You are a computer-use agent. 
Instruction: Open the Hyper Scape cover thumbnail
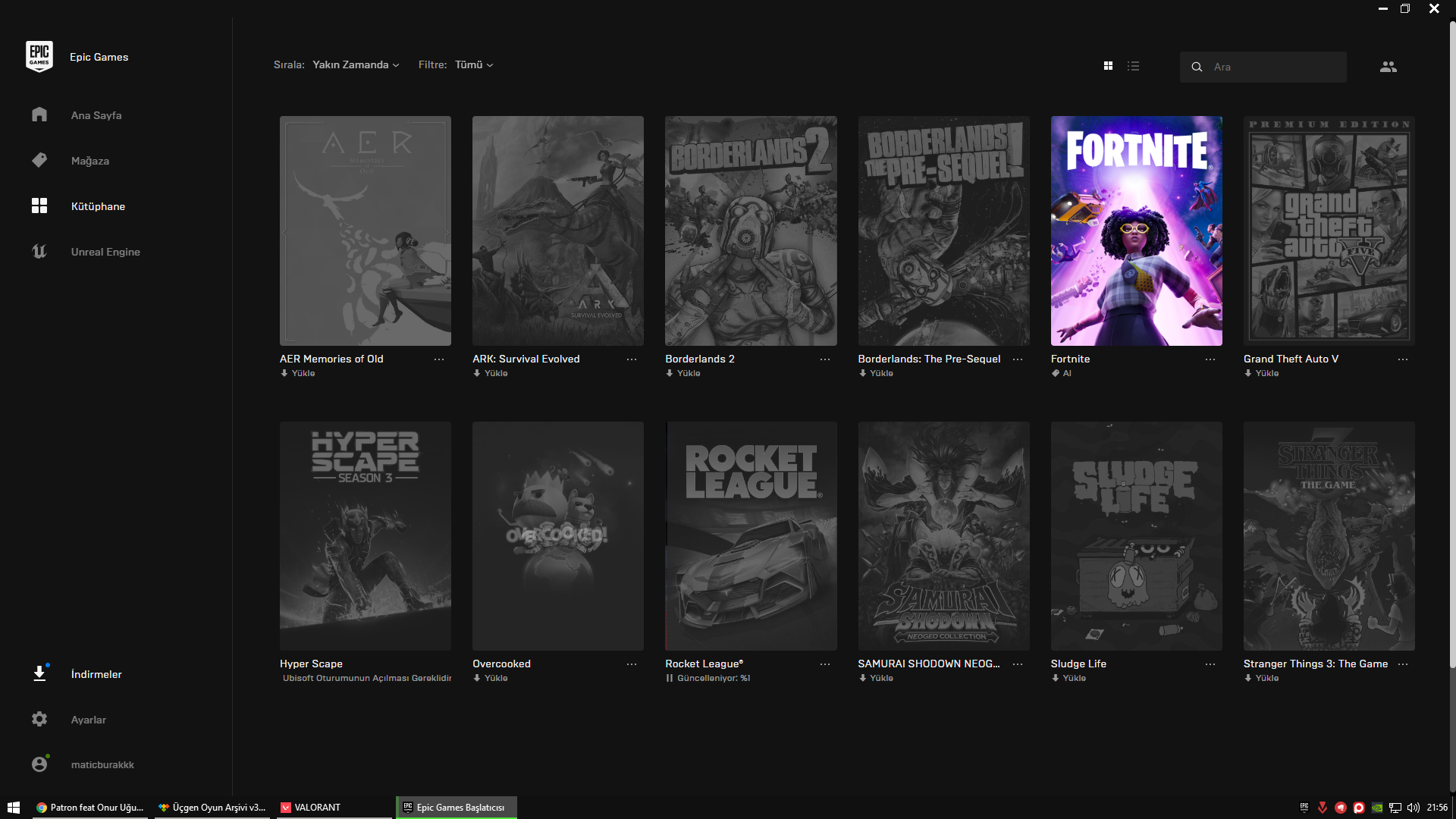pos(366,535)
